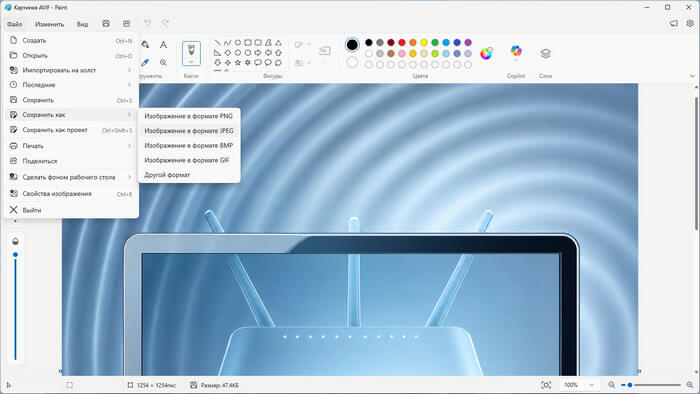
Task: Click the brush size slider handle at left
Action: pos(16,255)
